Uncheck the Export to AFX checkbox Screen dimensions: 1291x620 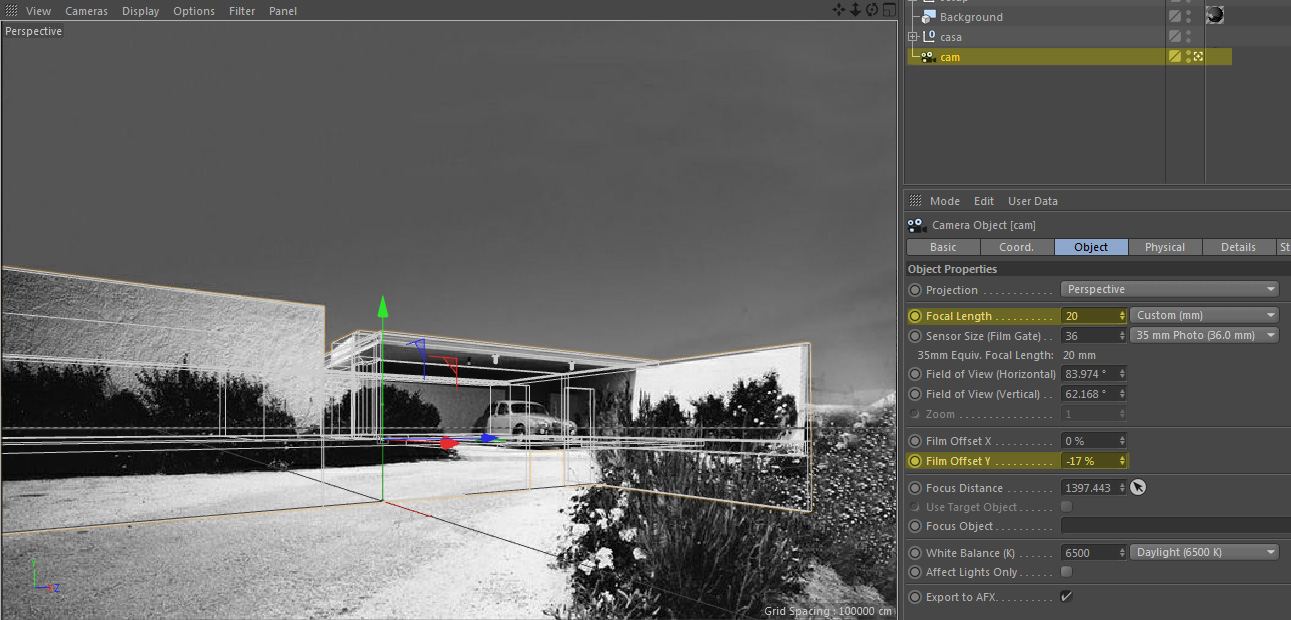pyautogui.click(x=1066, y=597)
